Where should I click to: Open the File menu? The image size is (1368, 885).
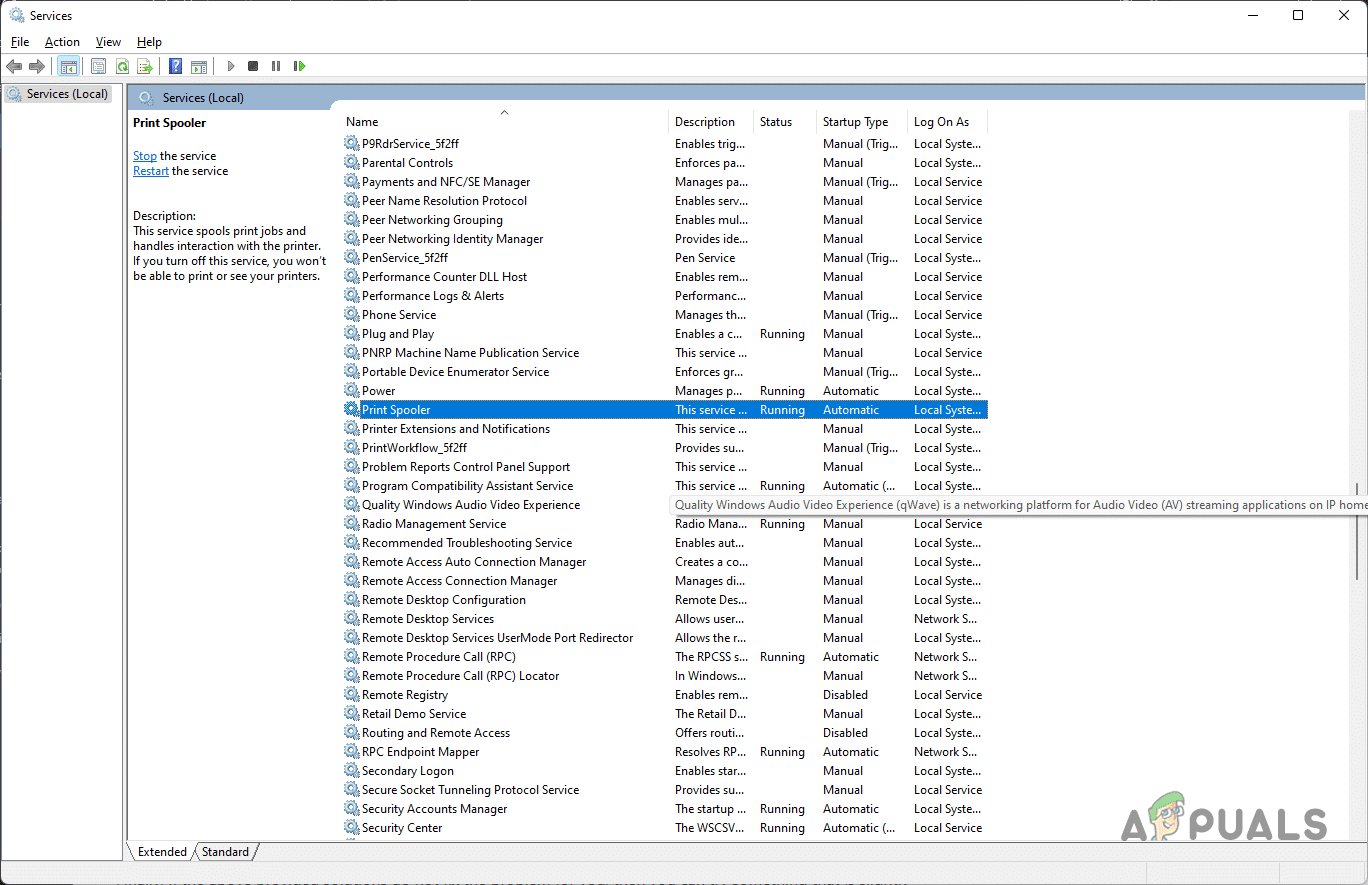(20, 42)
